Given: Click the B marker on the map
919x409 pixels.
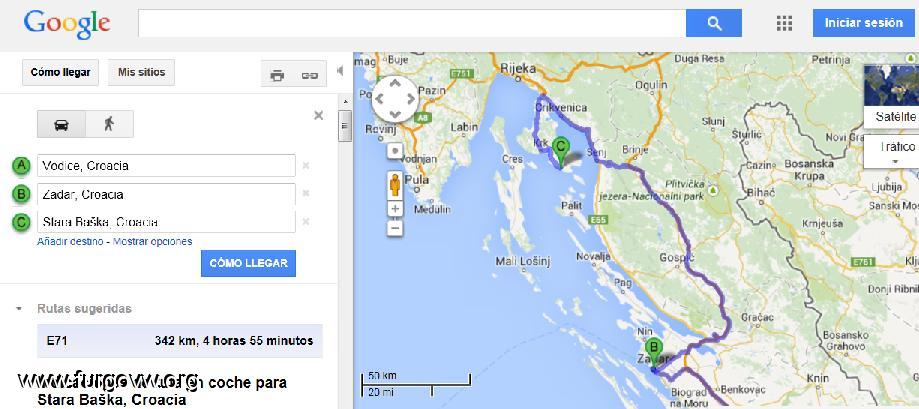Looking at the screenshot, I should pos(653,355).
